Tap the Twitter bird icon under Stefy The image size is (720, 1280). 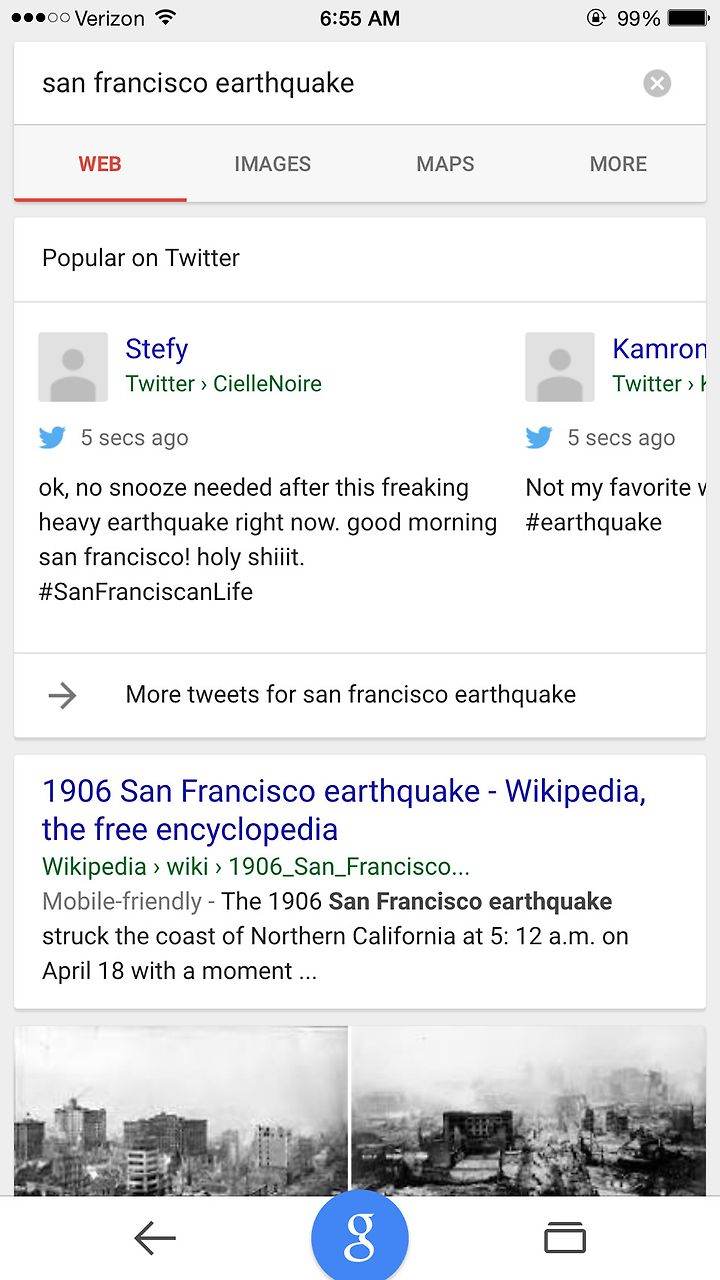52,437
